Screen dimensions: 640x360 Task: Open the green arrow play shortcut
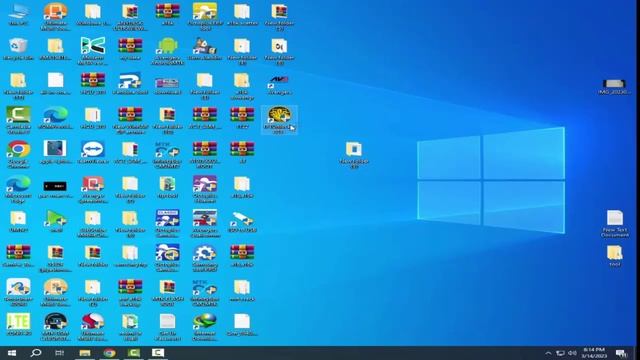click(56, 222)
